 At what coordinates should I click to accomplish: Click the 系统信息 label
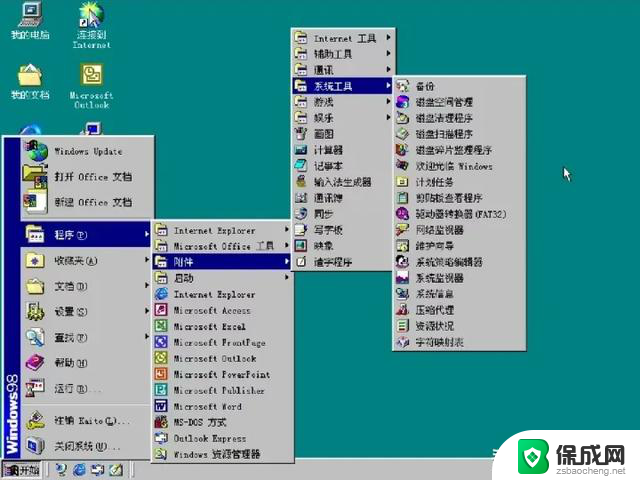[434, 294]
